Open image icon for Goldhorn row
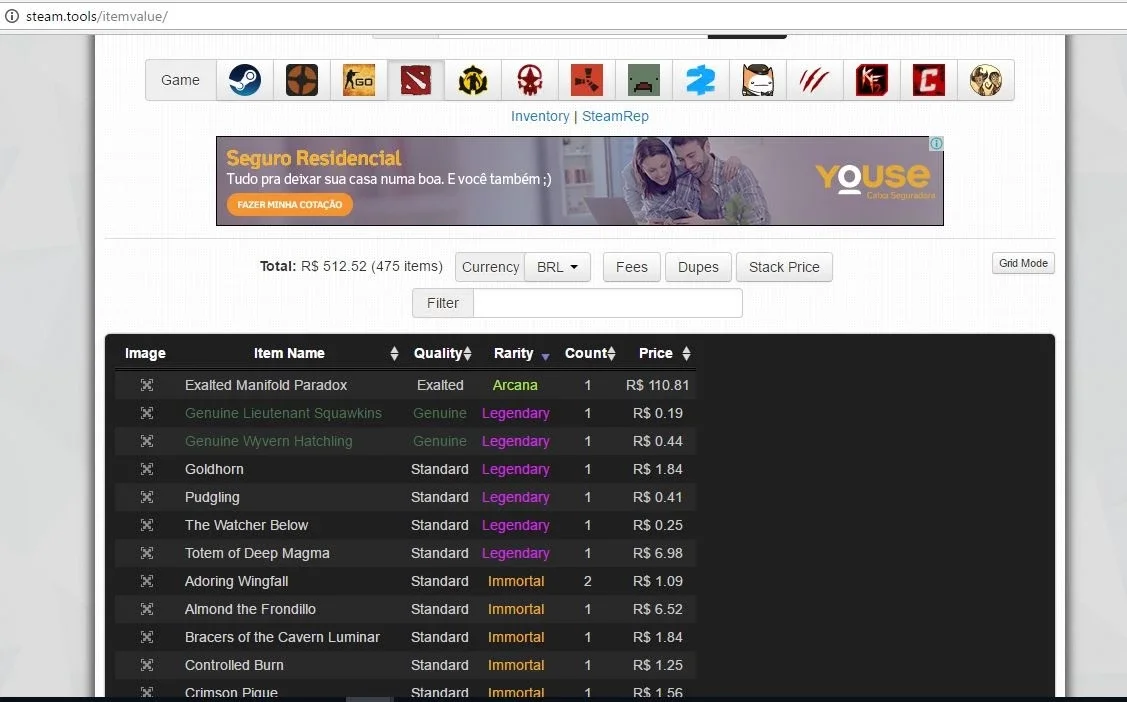This screenshot has width=1127, height=702. tap(147, 469)
